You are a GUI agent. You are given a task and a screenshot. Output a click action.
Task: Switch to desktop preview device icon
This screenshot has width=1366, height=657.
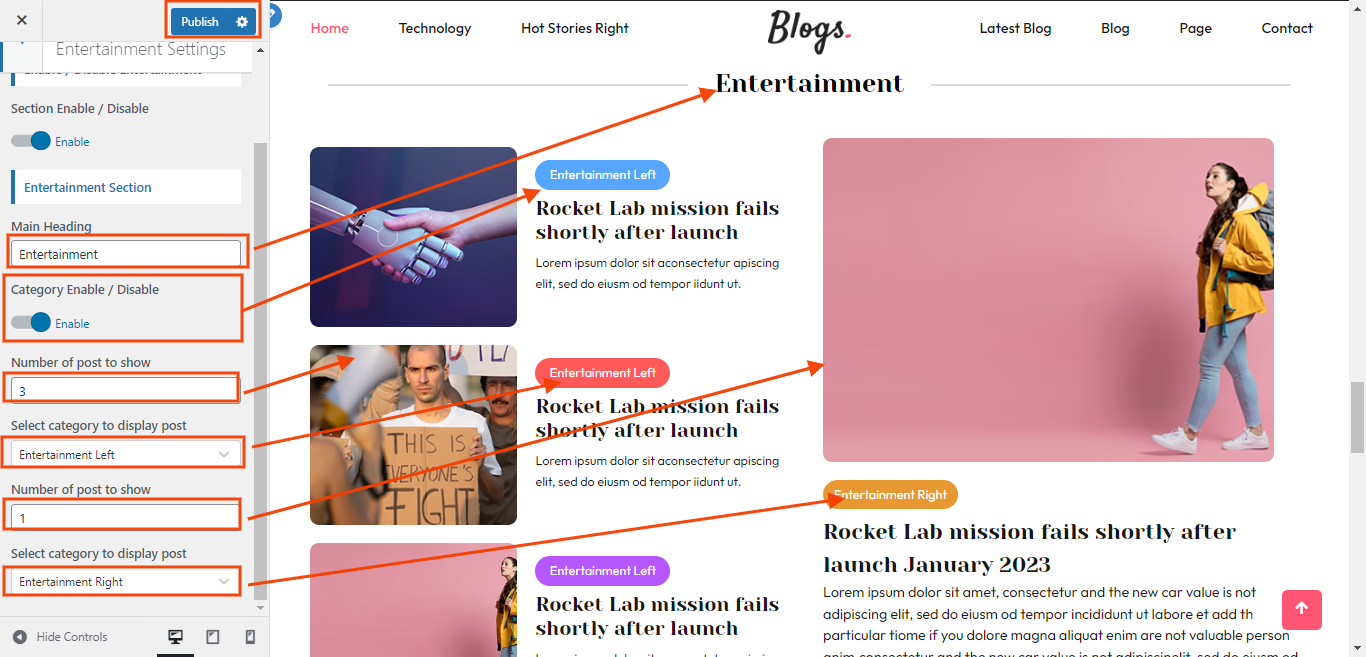tap(175, 637)
